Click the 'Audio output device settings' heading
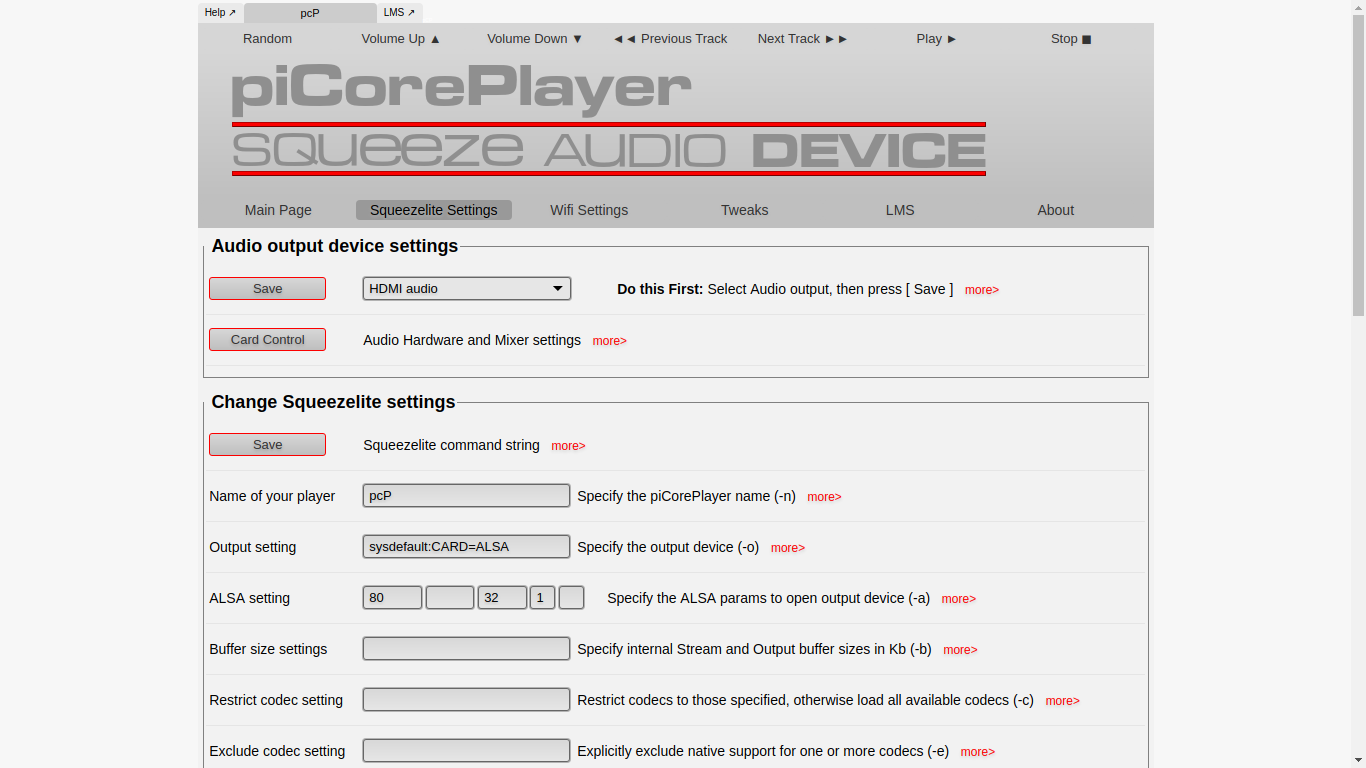This screenshot has height=768, width=1366. [334, 246]
